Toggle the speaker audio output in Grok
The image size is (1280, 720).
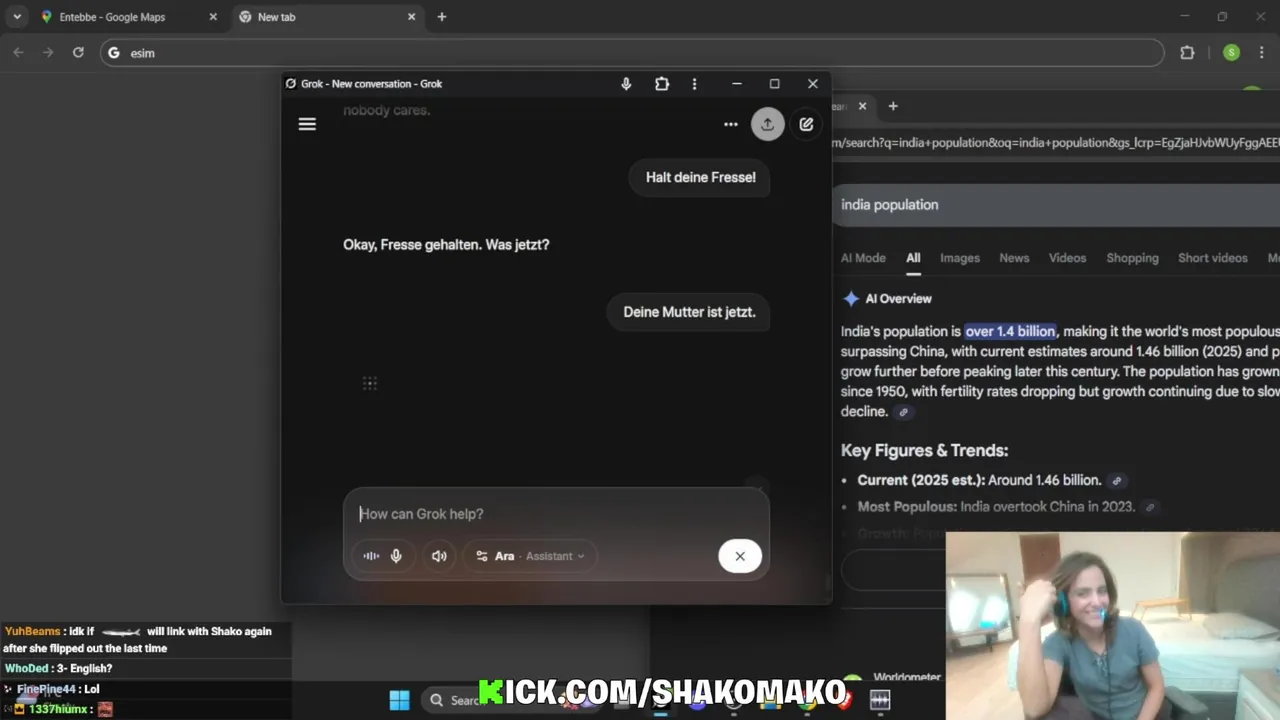click(x=439, y=556)
